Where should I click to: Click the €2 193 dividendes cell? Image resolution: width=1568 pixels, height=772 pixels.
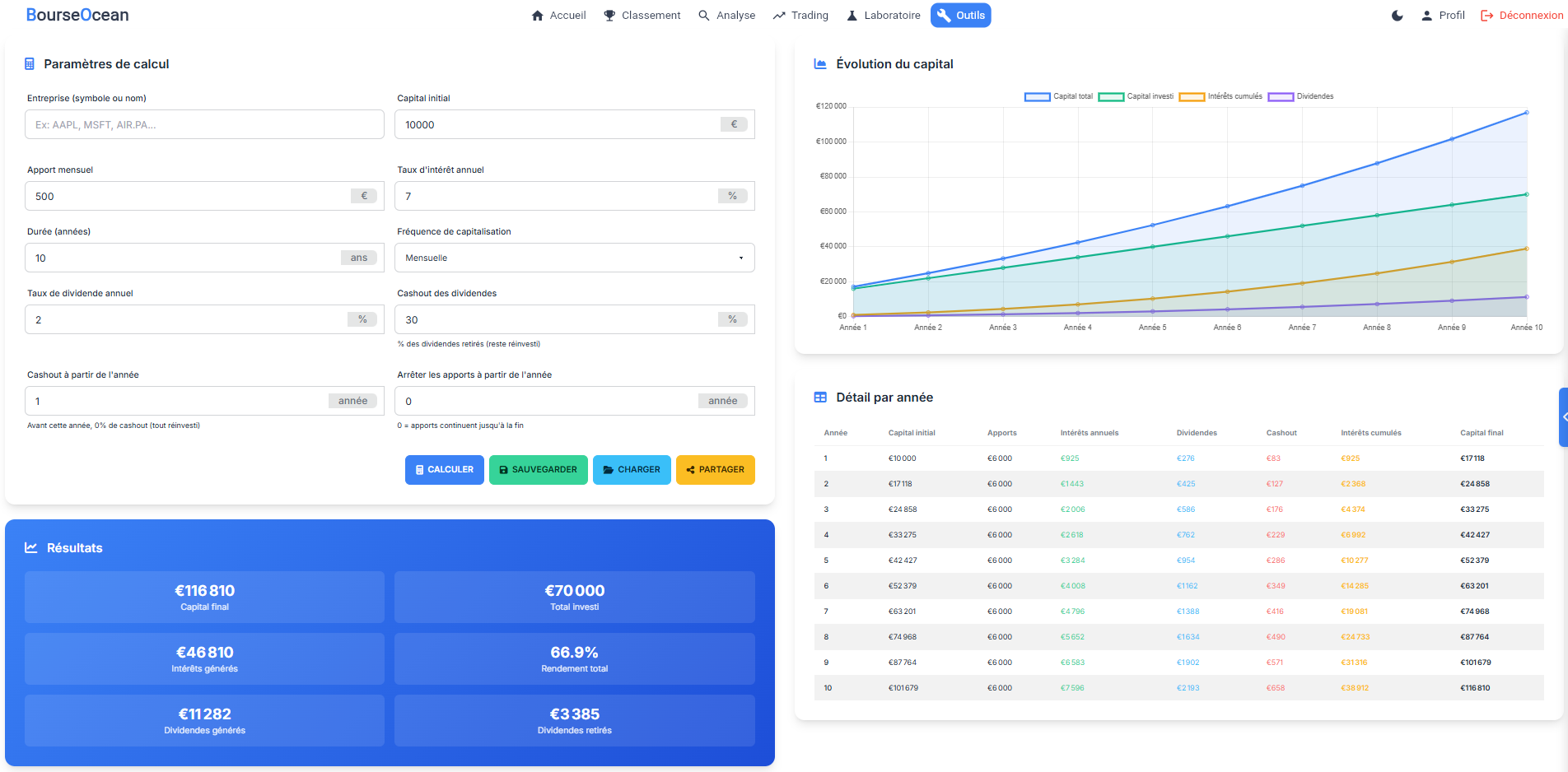pos(1188,688)
